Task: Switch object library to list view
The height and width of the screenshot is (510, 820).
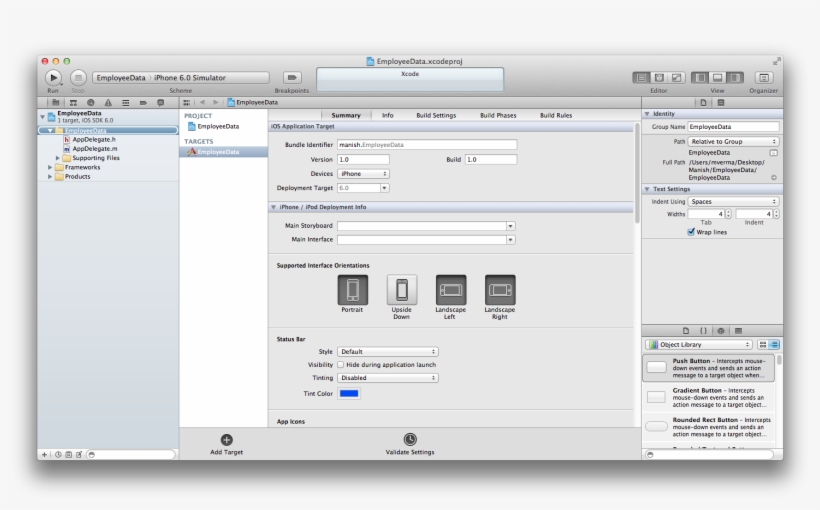Action: tap(775, 345)
